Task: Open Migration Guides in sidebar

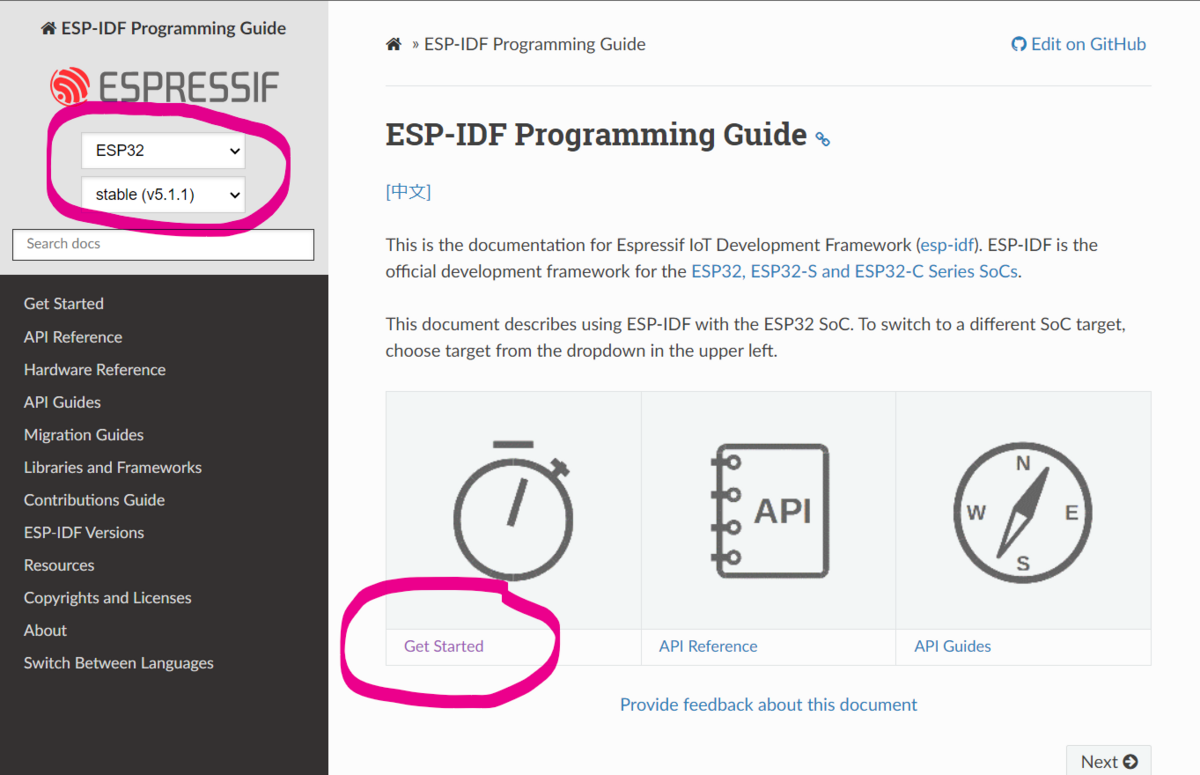Action: [84, 435]
